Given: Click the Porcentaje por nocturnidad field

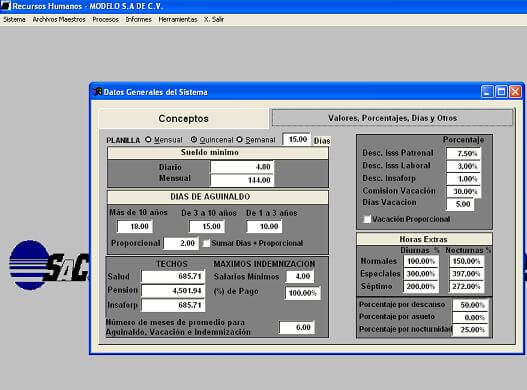Looking at the screenshot, I should point(470,330).
